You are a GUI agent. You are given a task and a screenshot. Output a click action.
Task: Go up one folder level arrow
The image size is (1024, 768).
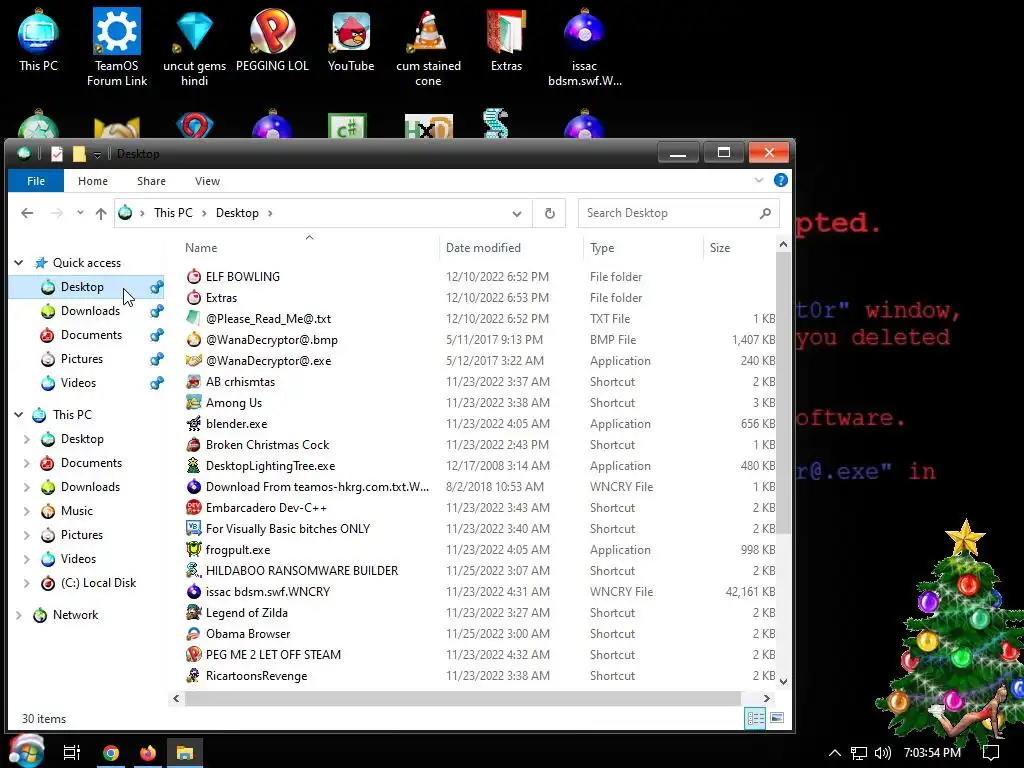[101, 213]
